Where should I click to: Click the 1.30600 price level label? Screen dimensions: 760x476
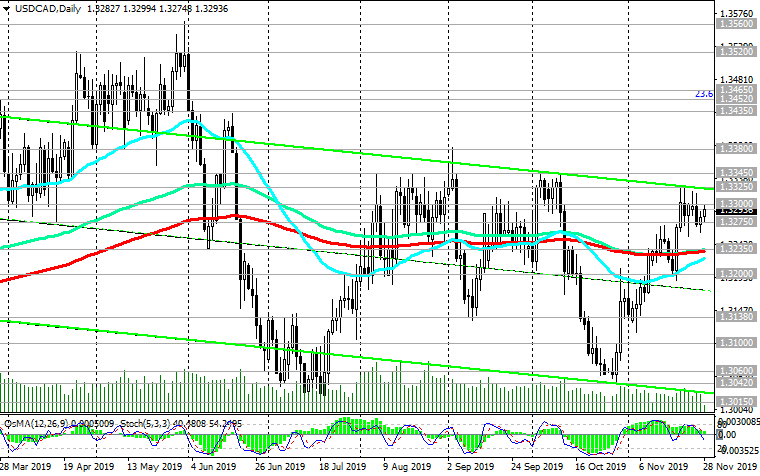[736, 371]
